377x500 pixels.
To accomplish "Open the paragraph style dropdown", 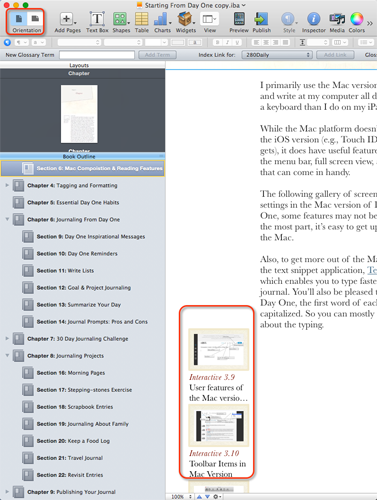I will (x=21, y=43).
